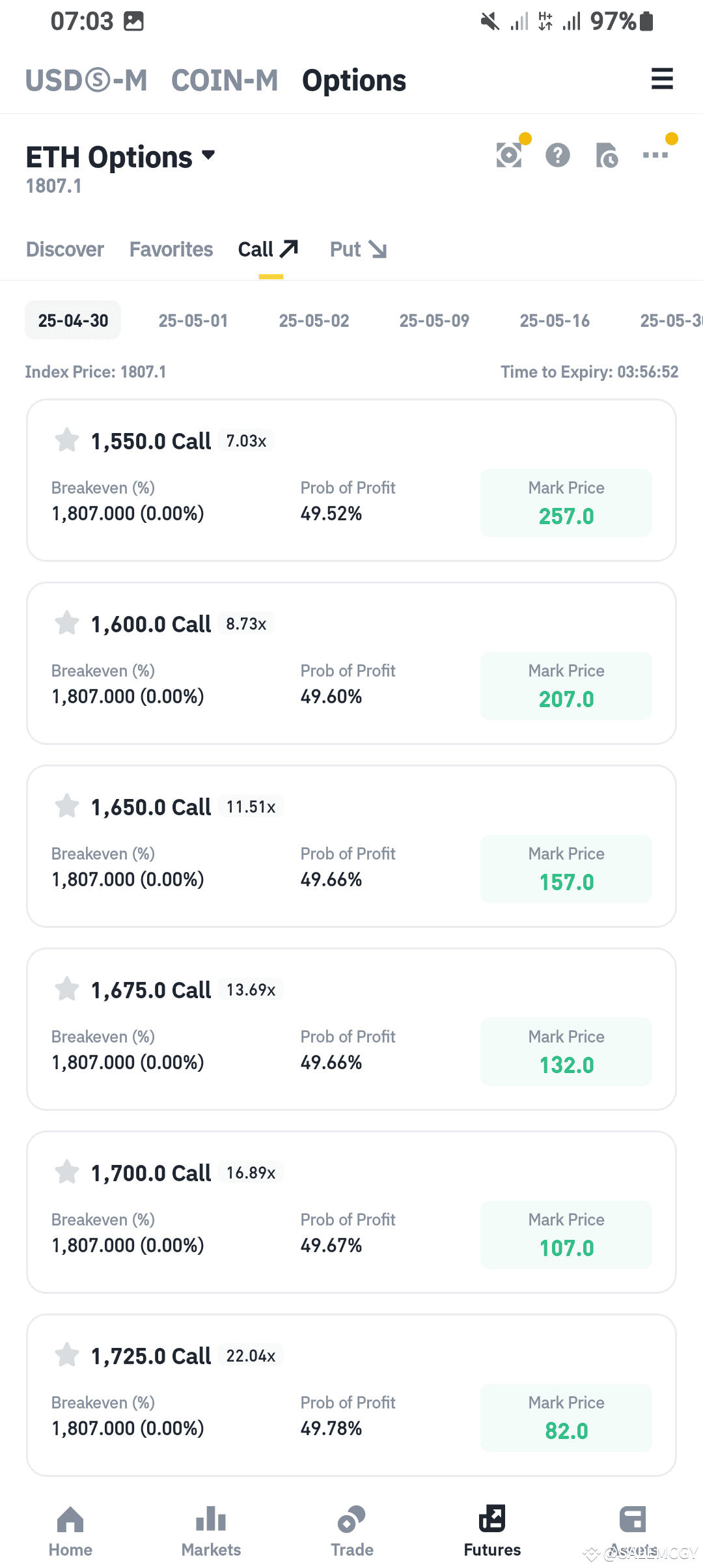Favorite the 1,550.0 Call with star
Viewport: 703px width, 1568px height.
pos(66,440)
